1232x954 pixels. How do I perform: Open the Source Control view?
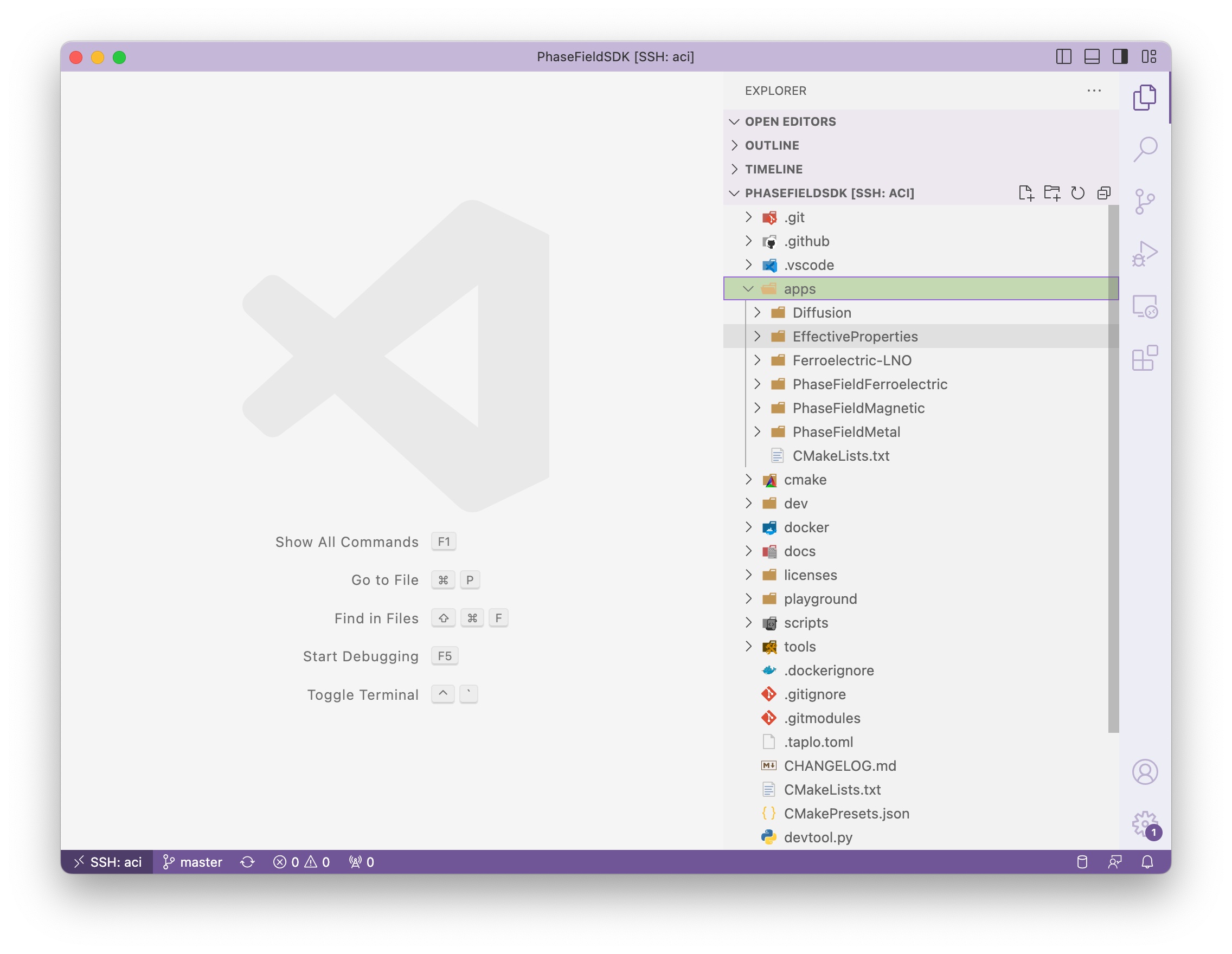(1145, 201)
